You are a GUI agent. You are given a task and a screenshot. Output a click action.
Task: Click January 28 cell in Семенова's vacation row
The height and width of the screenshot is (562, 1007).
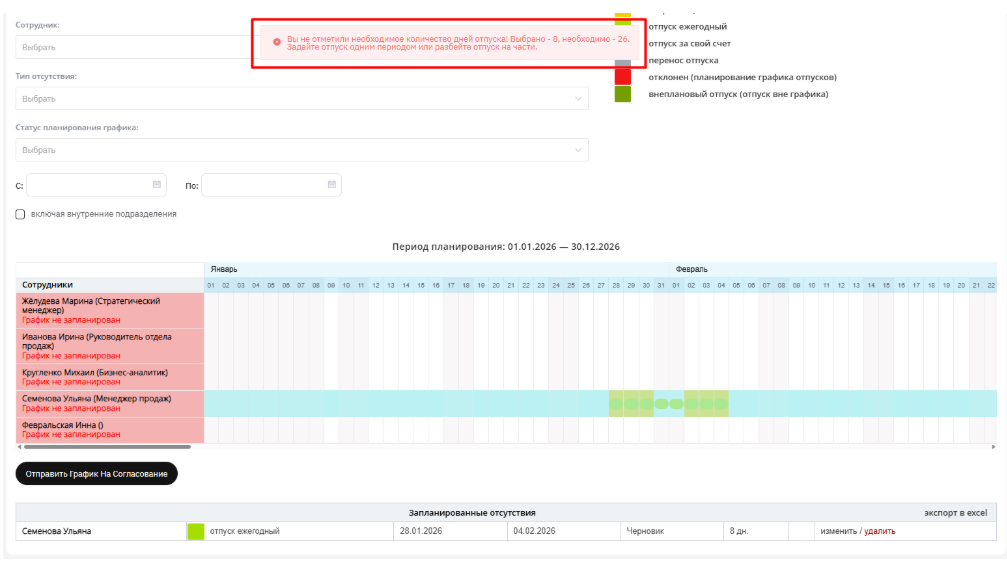[616, 404]
